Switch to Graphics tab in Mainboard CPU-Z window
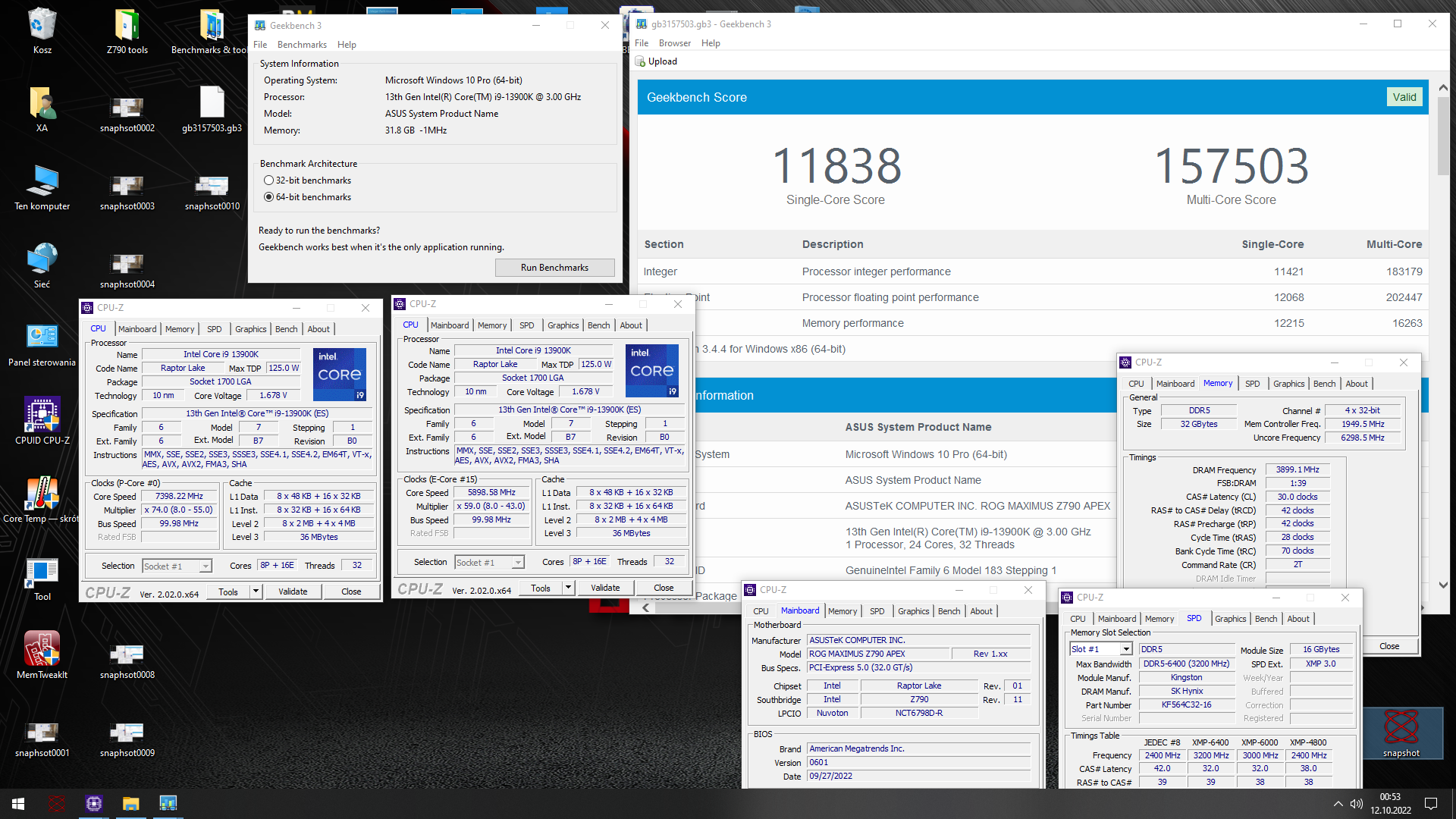 913,611
